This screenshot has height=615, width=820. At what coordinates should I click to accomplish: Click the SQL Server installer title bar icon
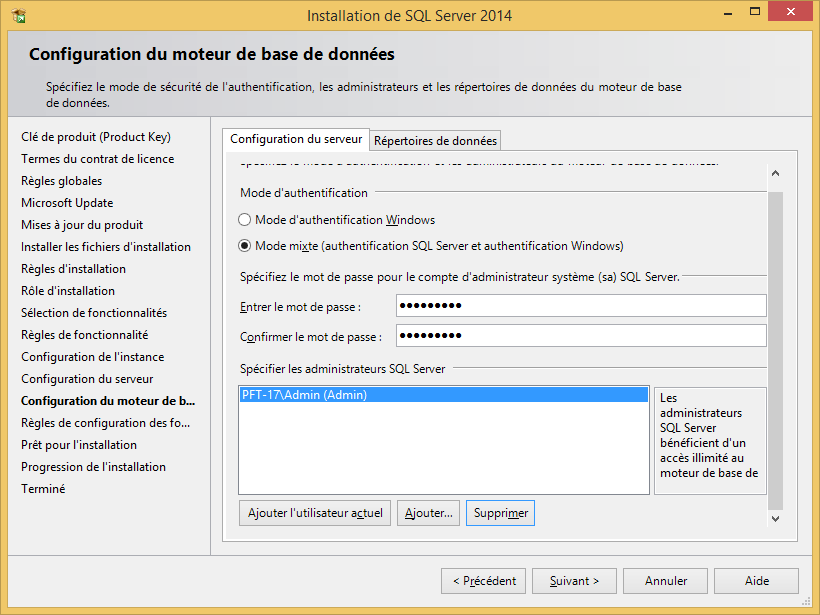(x=19, y=16)
